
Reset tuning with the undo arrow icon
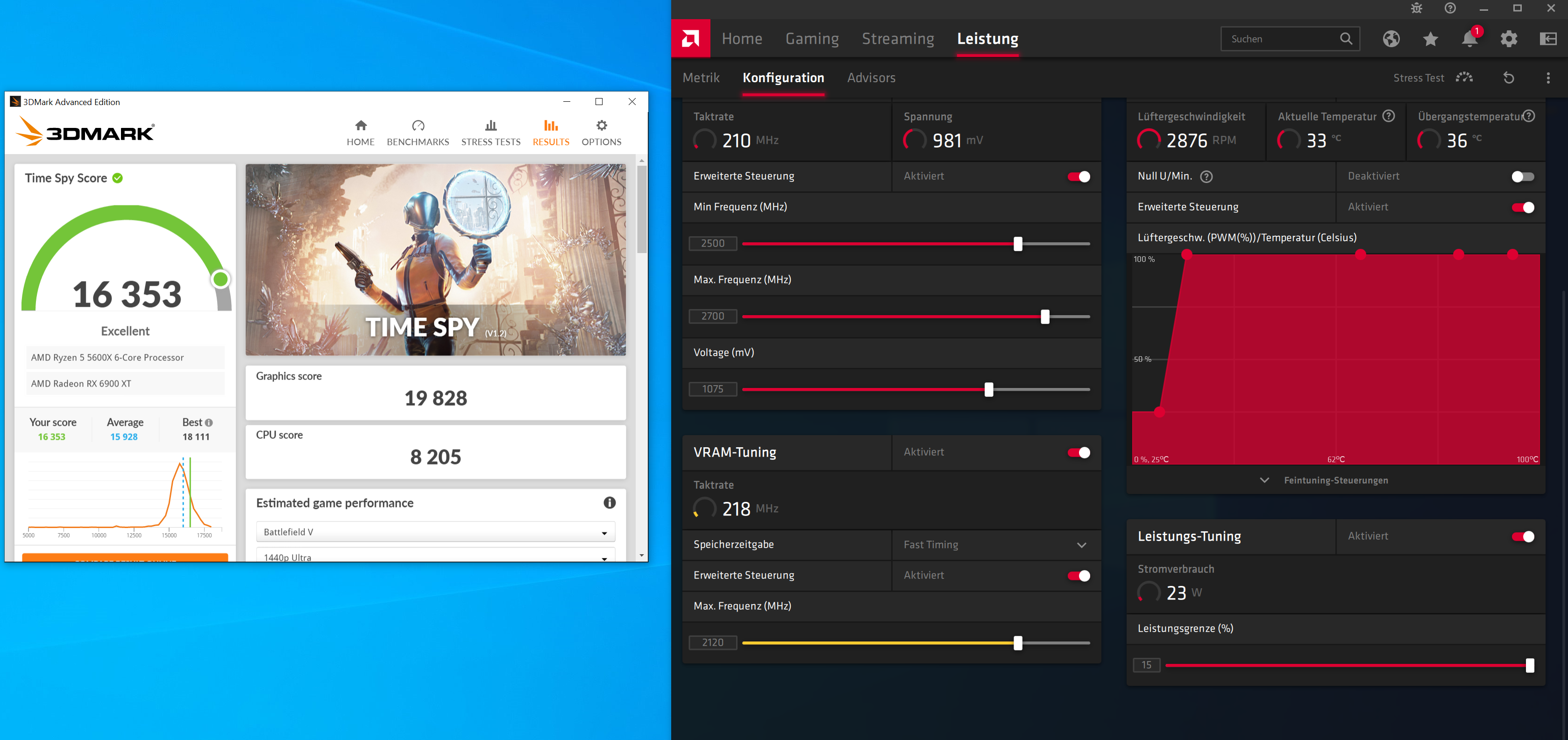coord(1508,78)
